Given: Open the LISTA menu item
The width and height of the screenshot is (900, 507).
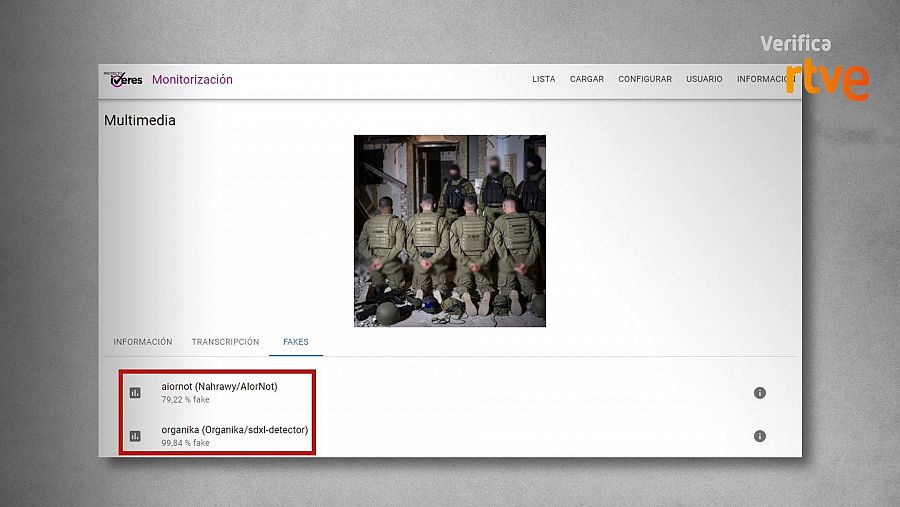Looking at the screenshot, I should [x=543, y=80].
